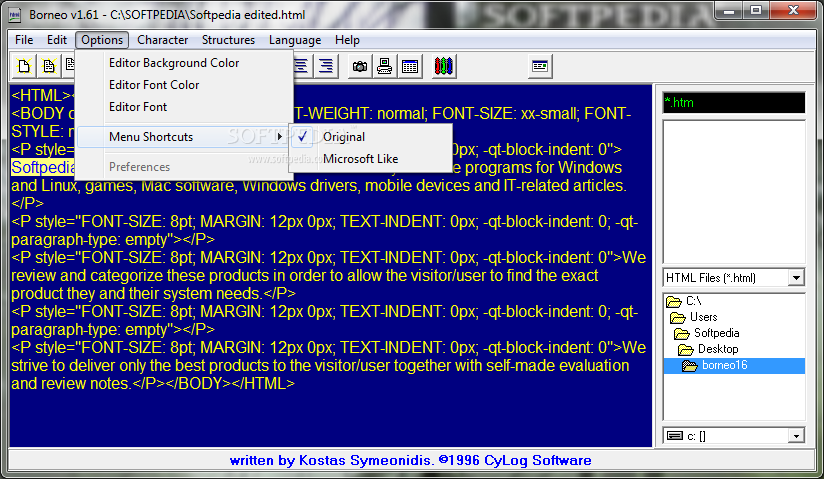Click the table grid toolbar icon
This screenshot has width=824, height=479.
click(x=410, y=66)
